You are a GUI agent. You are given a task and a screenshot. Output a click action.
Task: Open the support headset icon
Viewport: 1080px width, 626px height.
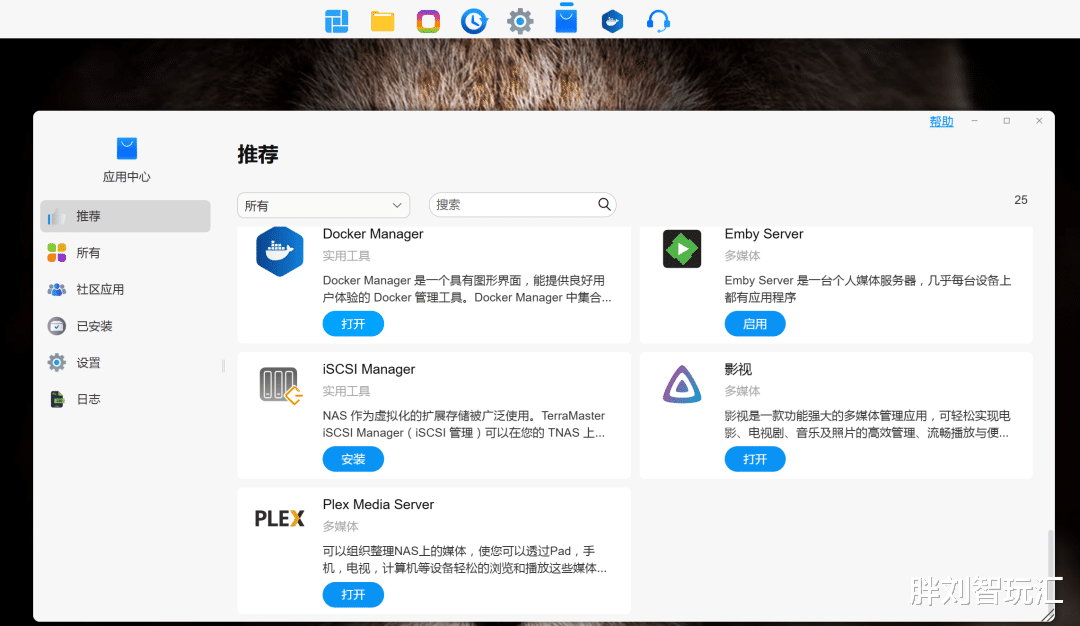(x=658, y=21)
